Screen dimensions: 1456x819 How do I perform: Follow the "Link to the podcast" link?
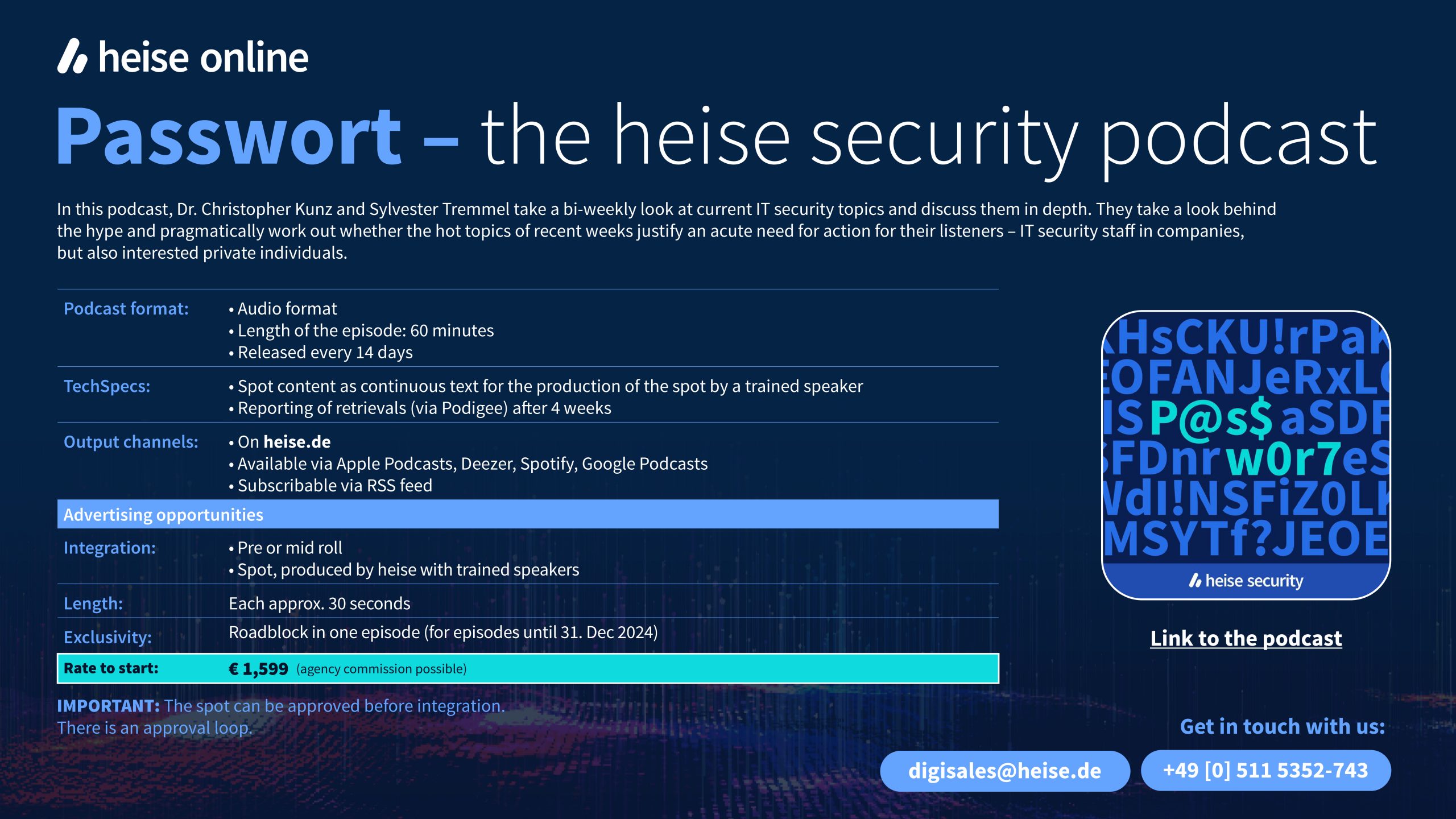1246,638
